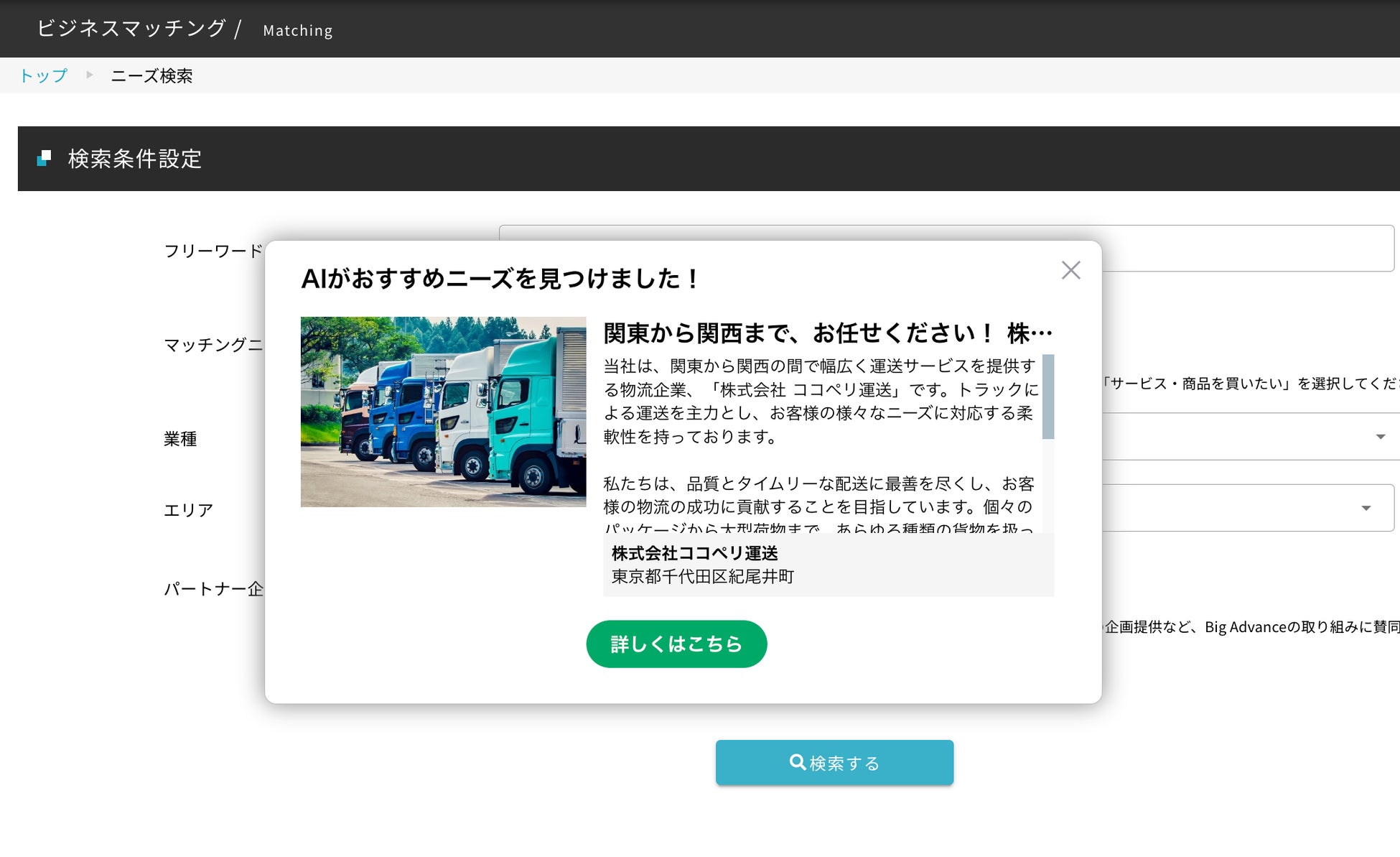Click the 検索条件設定 square icon

click(44, 158)
